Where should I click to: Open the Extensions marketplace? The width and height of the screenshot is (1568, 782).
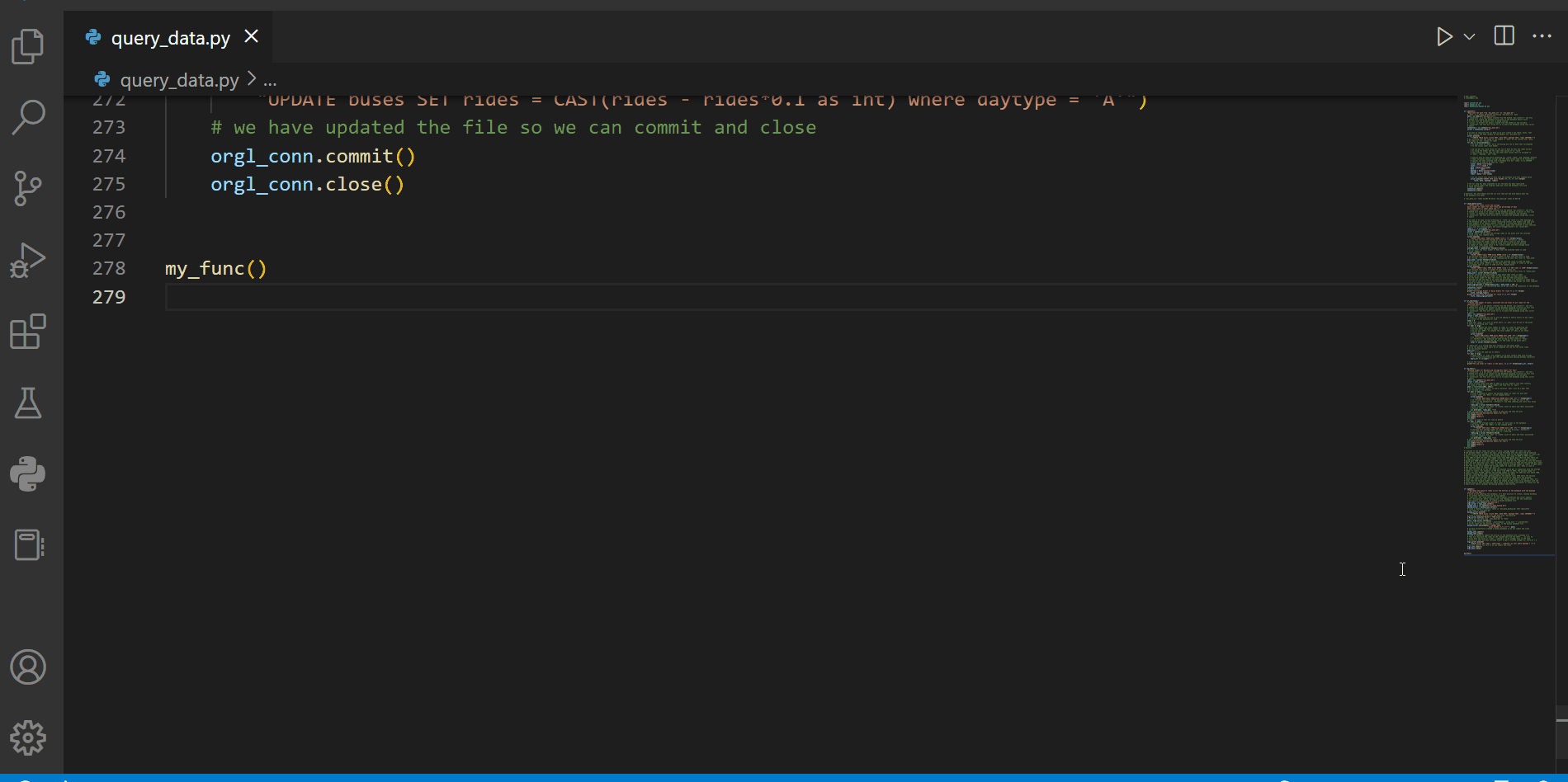[x=29, y=332]
